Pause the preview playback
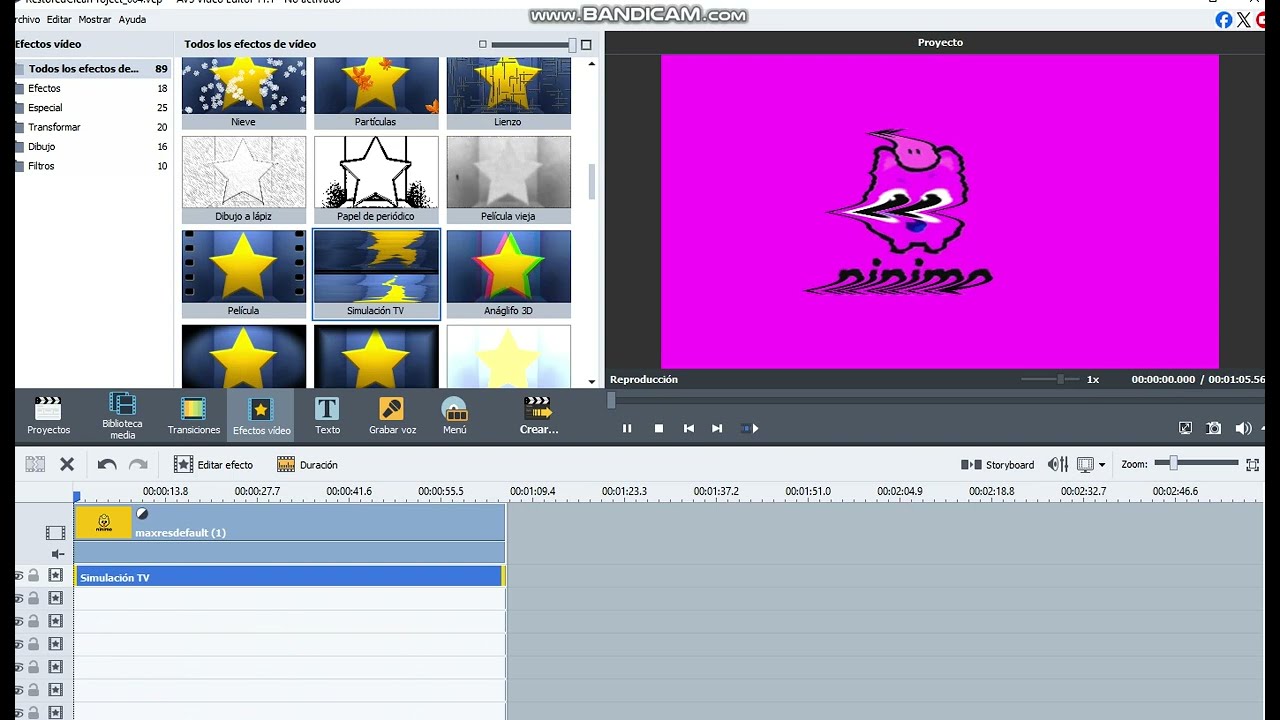The width and height of the screenshot is (1280, 720). 627,428
